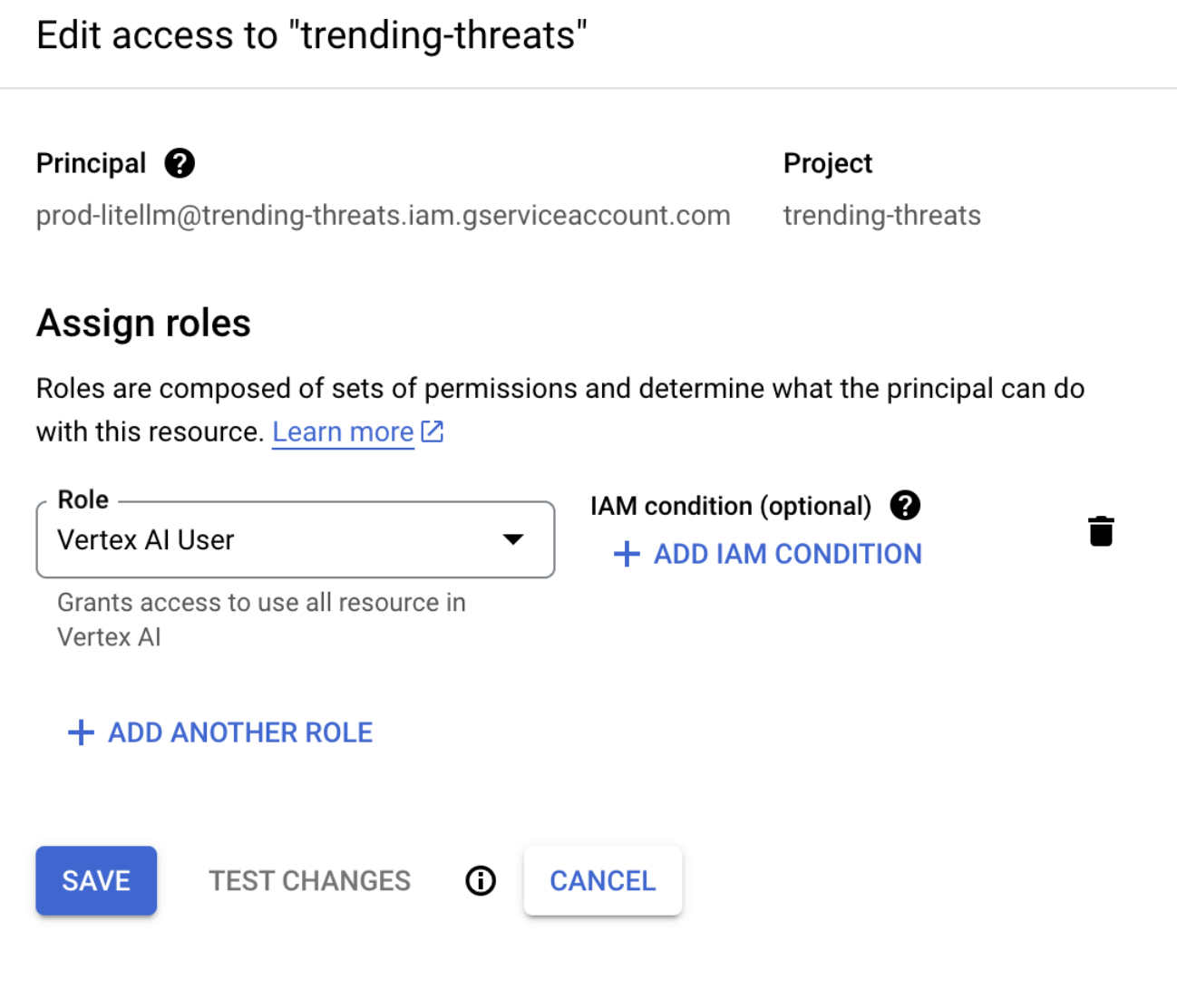Delete the Vertex AI User role with the trash icon

(1101, 531)
